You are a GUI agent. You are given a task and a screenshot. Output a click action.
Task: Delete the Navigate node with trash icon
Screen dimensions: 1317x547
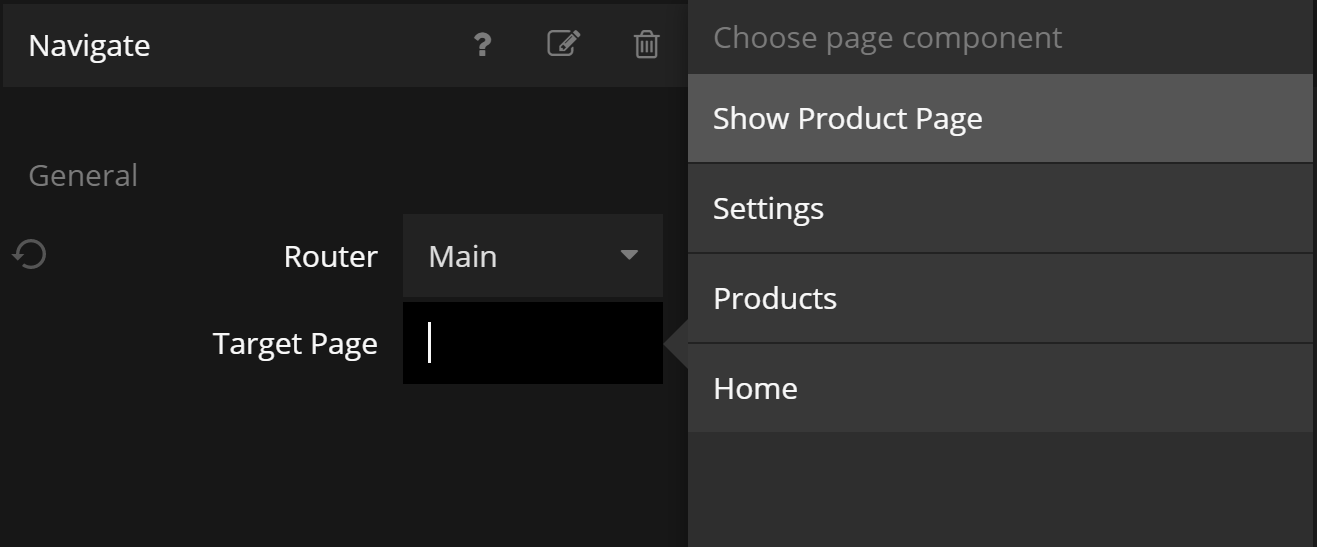pos(647,45)
